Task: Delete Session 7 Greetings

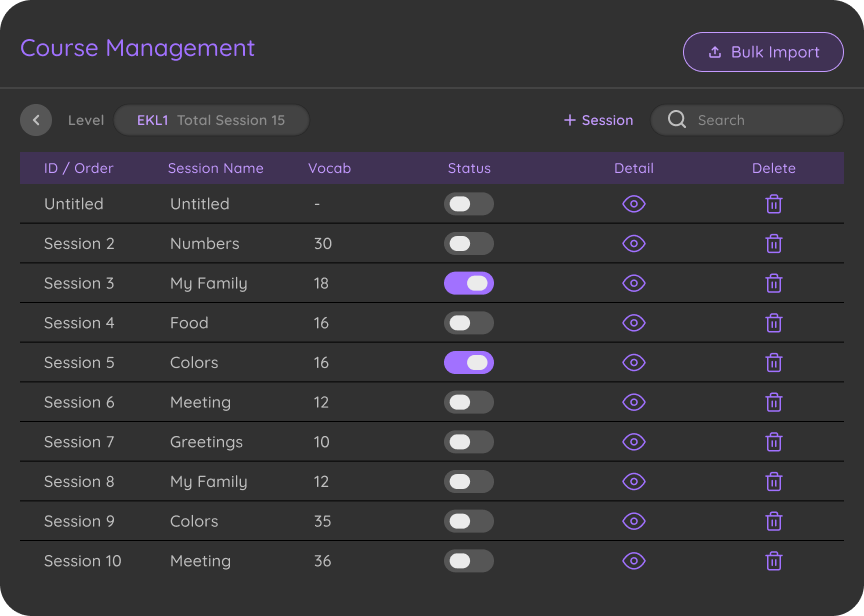Action: 774,442
